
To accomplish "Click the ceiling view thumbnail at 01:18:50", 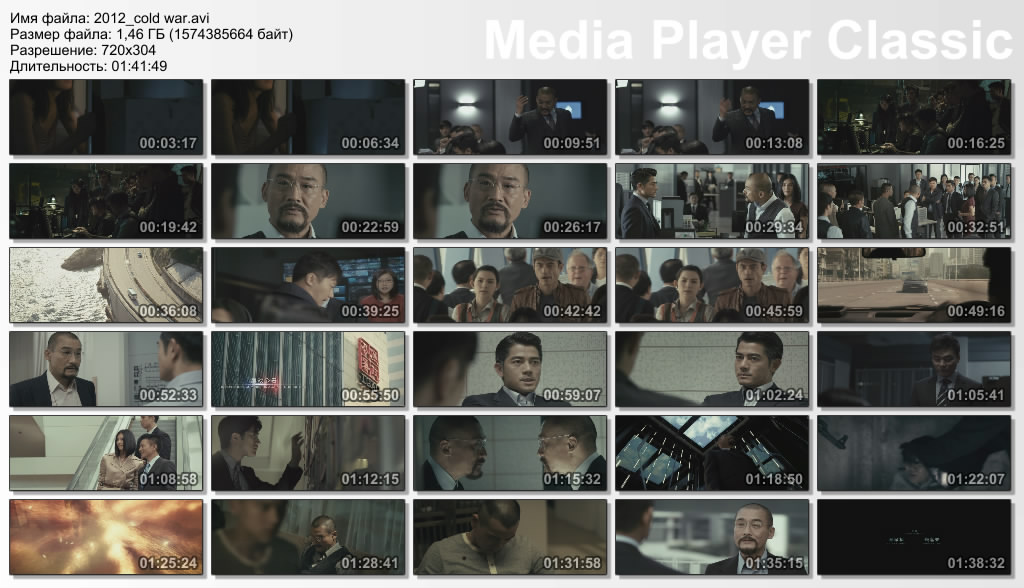I will [x=712, y=453].
